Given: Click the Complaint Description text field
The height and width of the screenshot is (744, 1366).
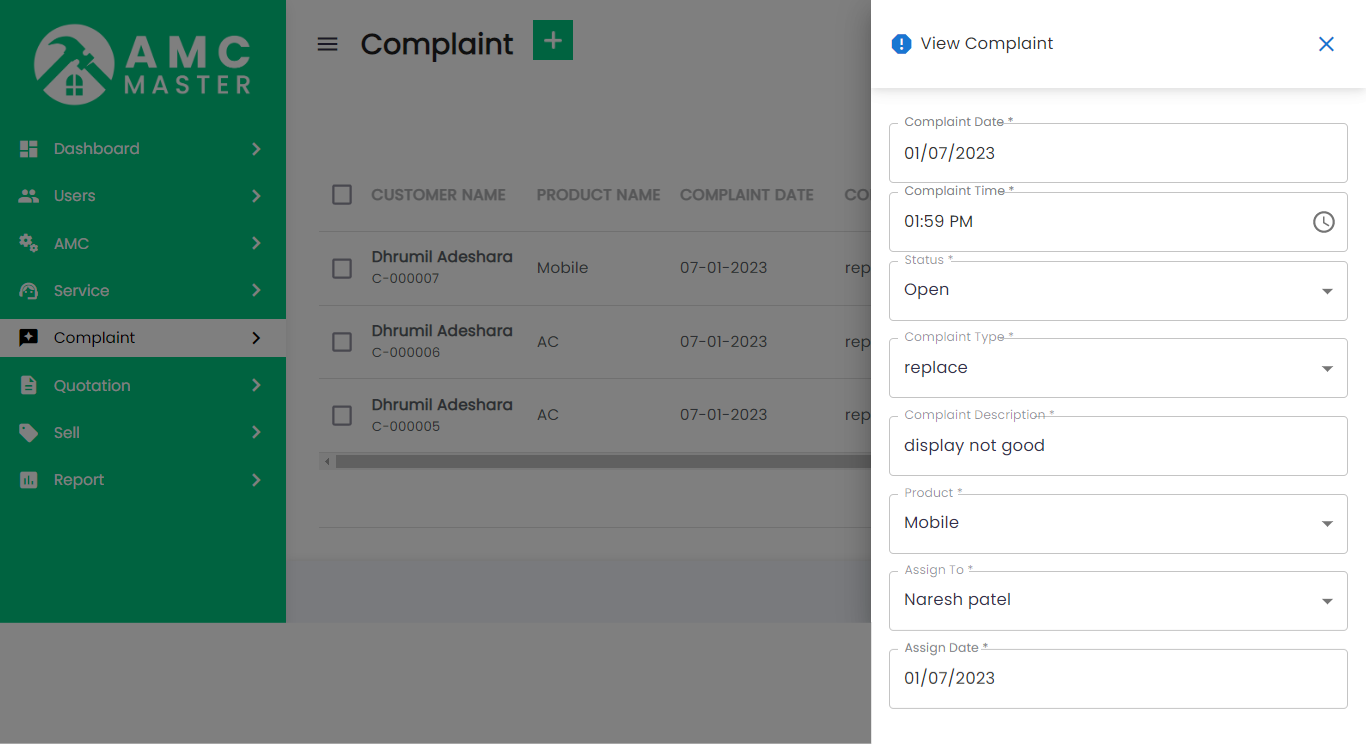Looking at the screenshot, I should [1117, 446].
